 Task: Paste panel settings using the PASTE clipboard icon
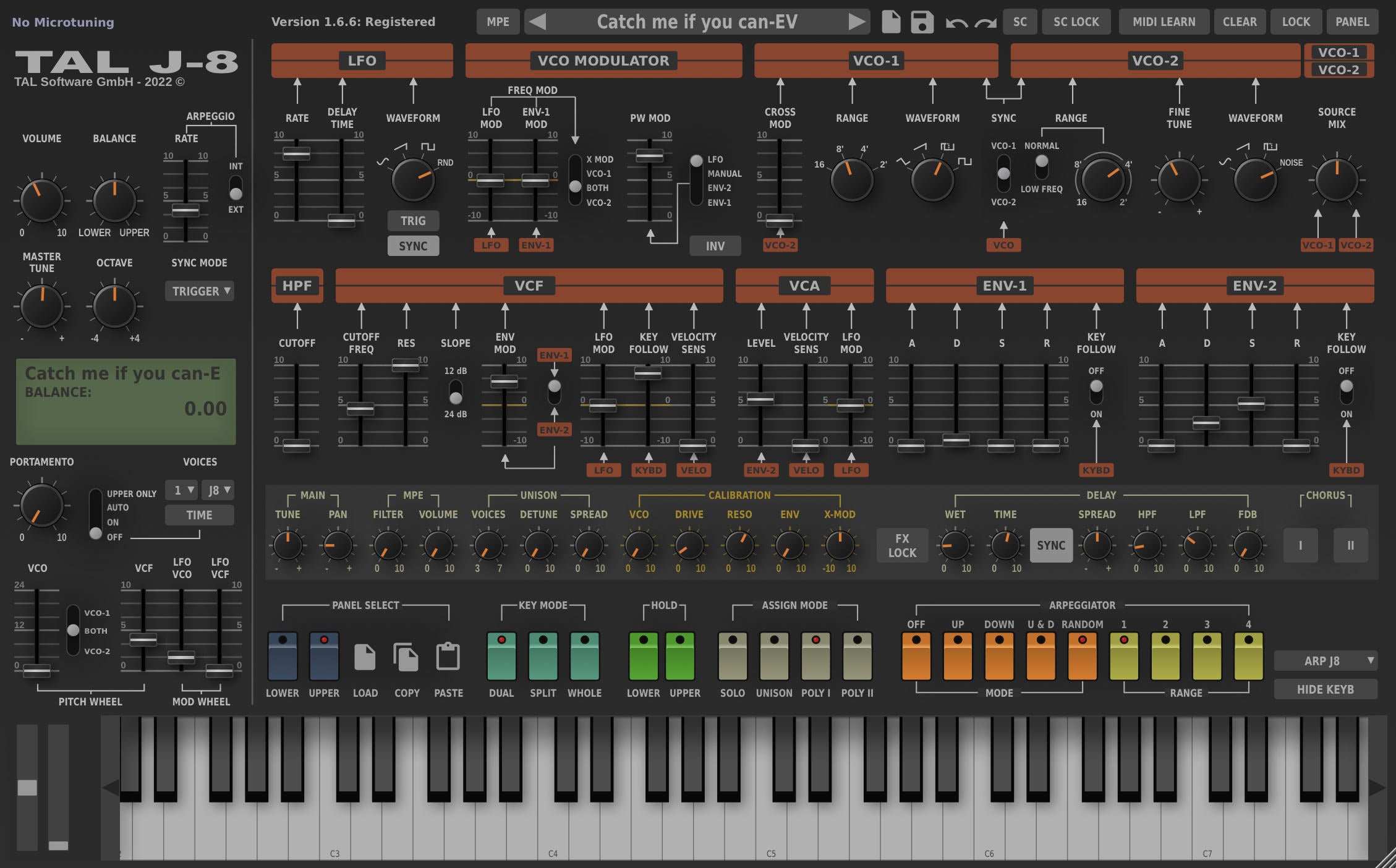(449, 655)
